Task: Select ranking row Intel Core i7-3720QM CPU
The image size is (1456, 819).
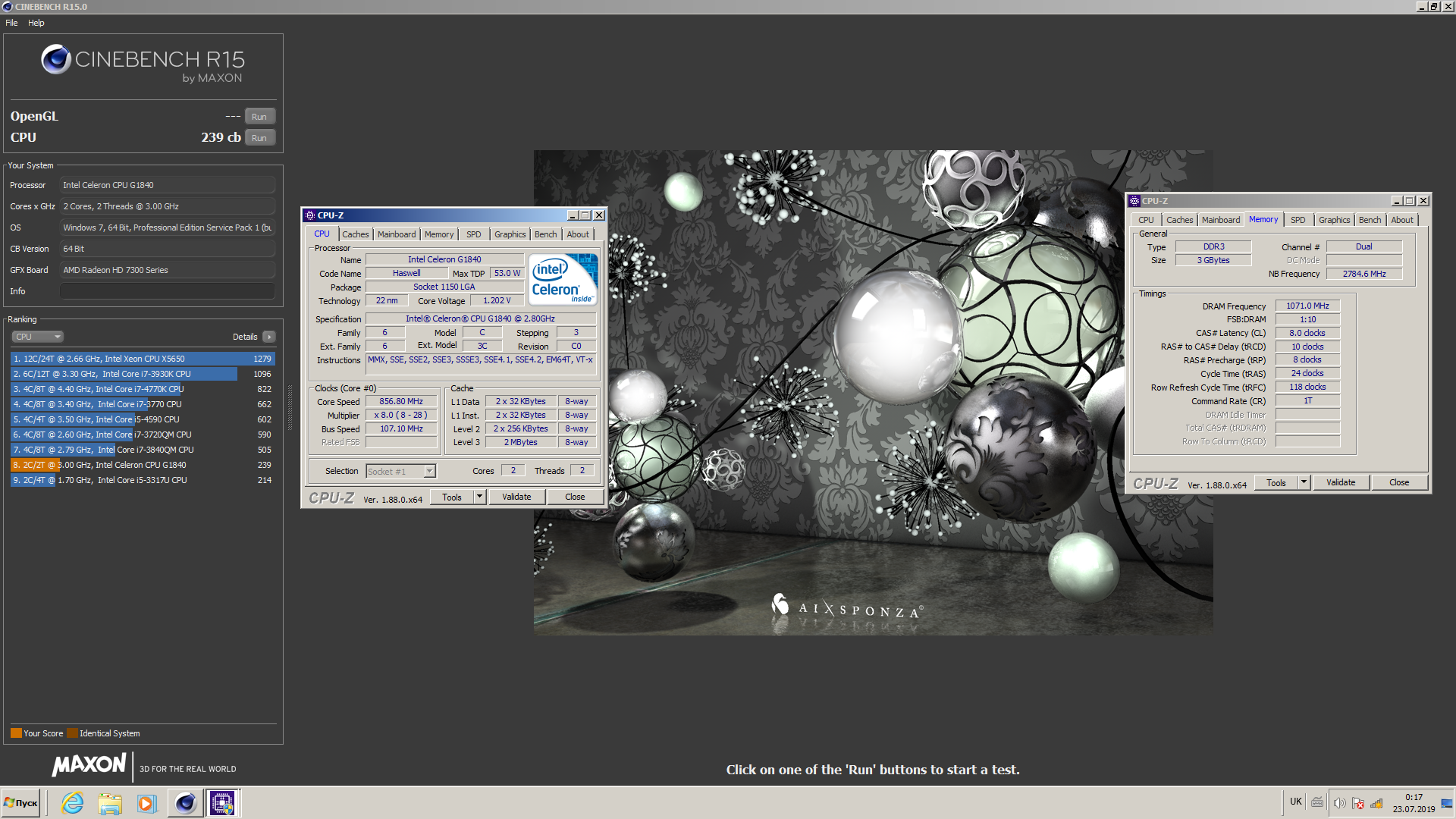Action: (x=143, y=435)
